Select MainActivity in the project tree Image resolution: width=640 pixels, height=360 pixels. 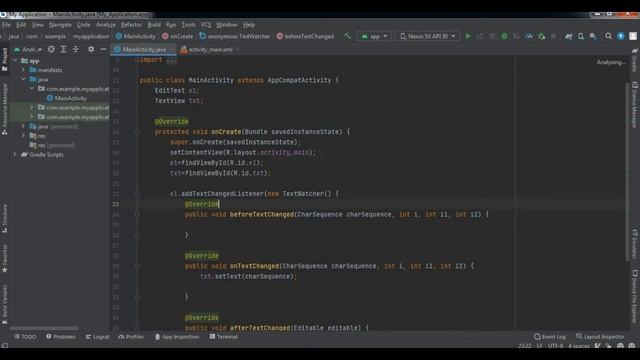click(x=70, y=98)
